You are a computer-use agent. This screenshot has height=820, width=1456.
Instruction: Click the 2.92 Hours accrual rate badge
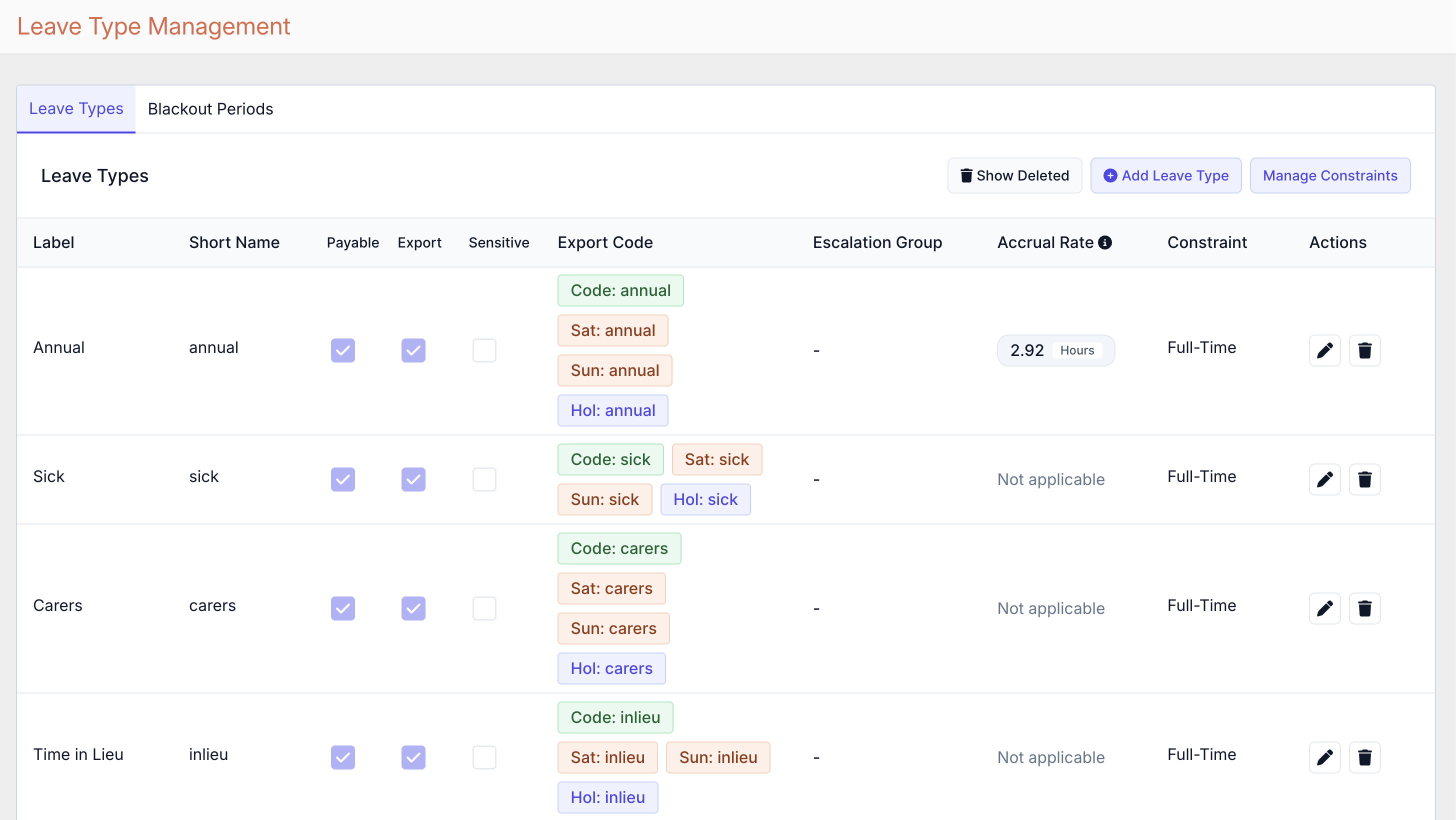click(1056, 350)
